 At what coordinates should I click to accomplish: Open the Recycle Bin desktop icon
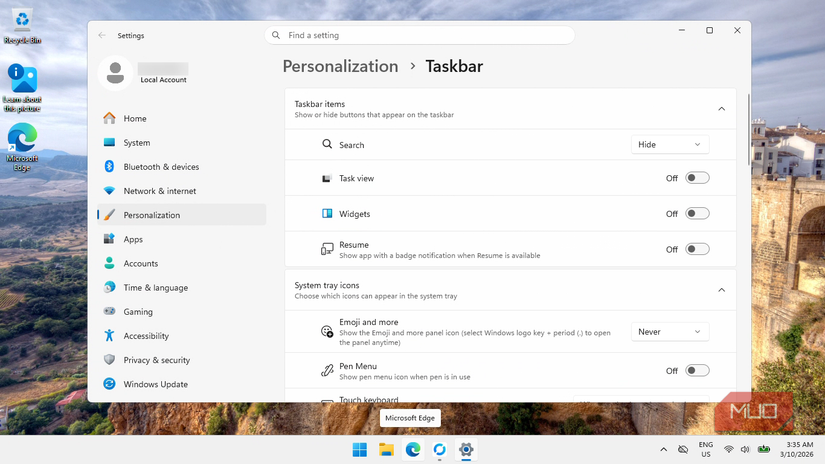tap(22, 26)
